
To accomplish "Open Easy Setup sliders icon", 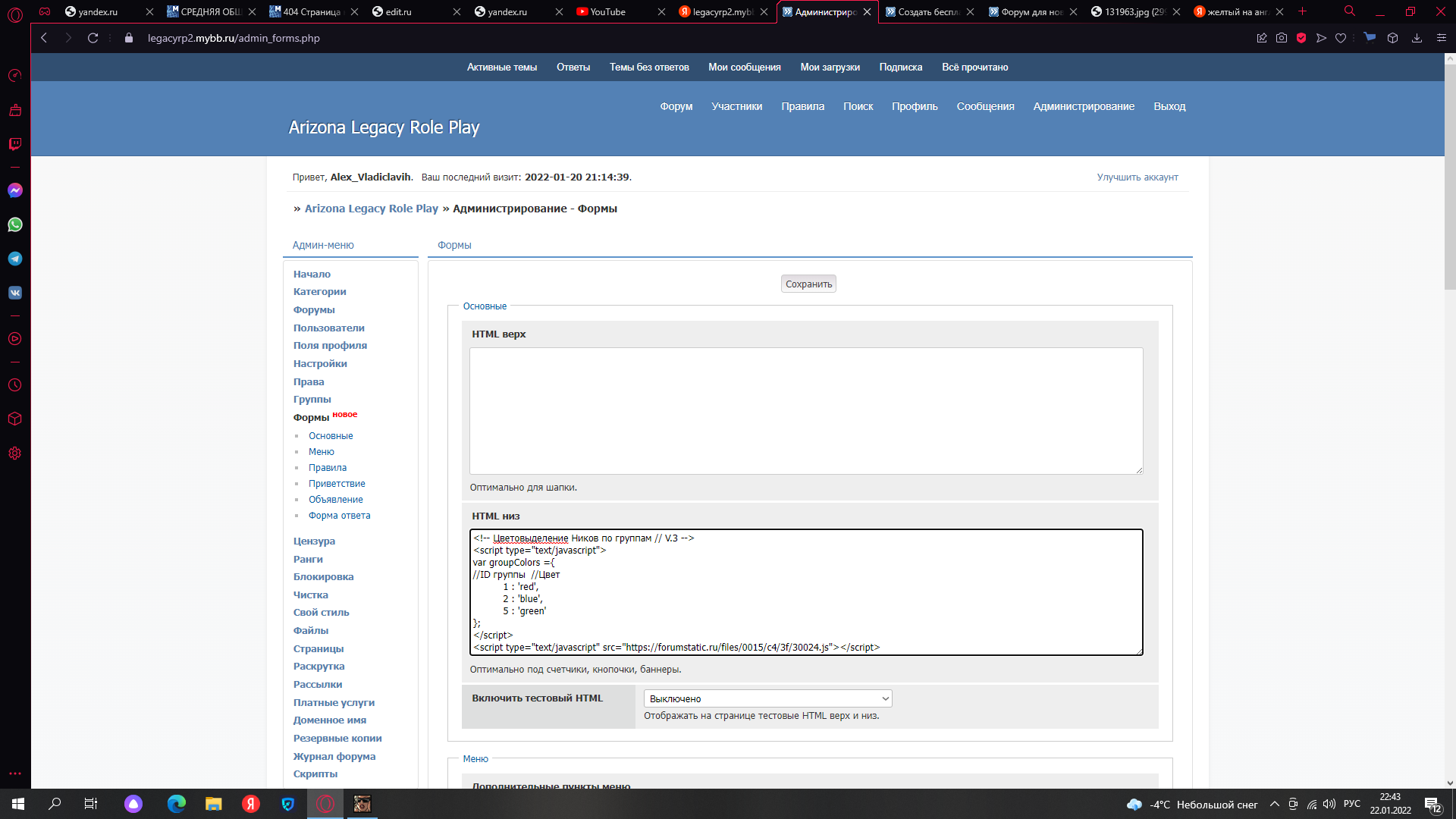I will (x=1442, y=38).
